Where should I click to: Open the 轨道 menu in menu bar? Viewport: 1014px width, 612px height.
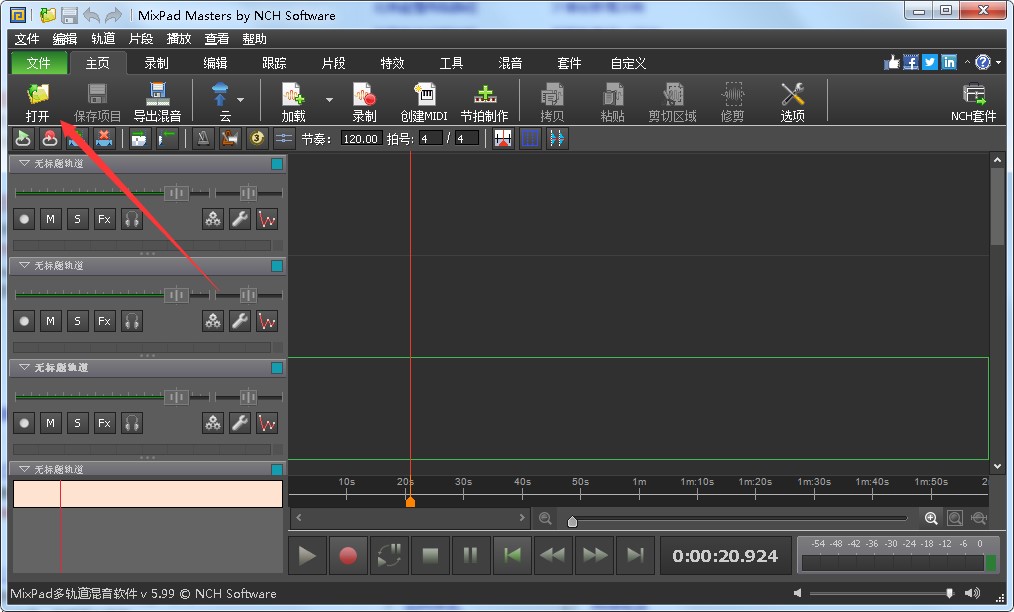pos(103,39)
